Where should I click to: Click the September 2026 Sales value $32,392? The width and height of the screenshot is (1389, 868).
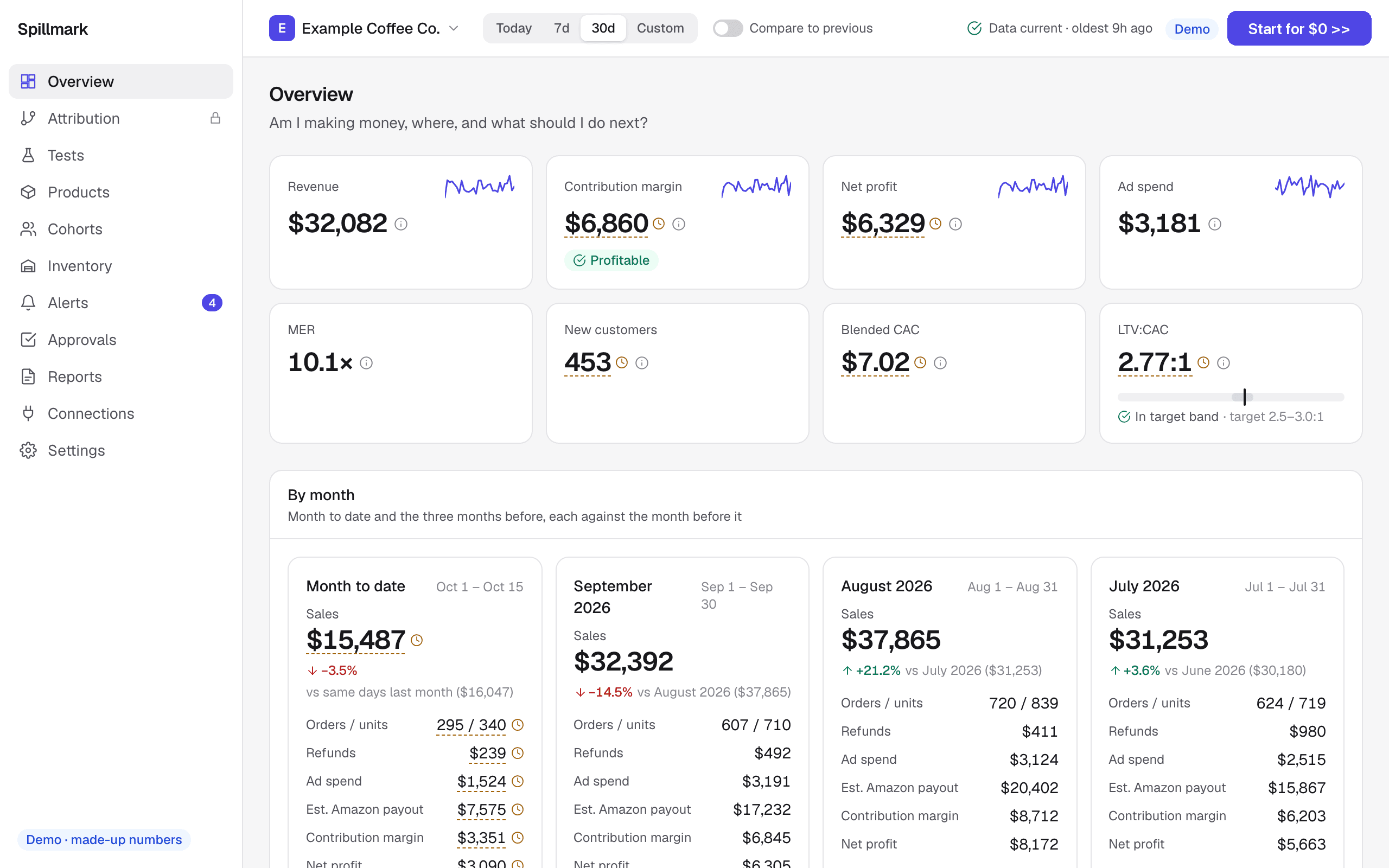tap(623, 661)
